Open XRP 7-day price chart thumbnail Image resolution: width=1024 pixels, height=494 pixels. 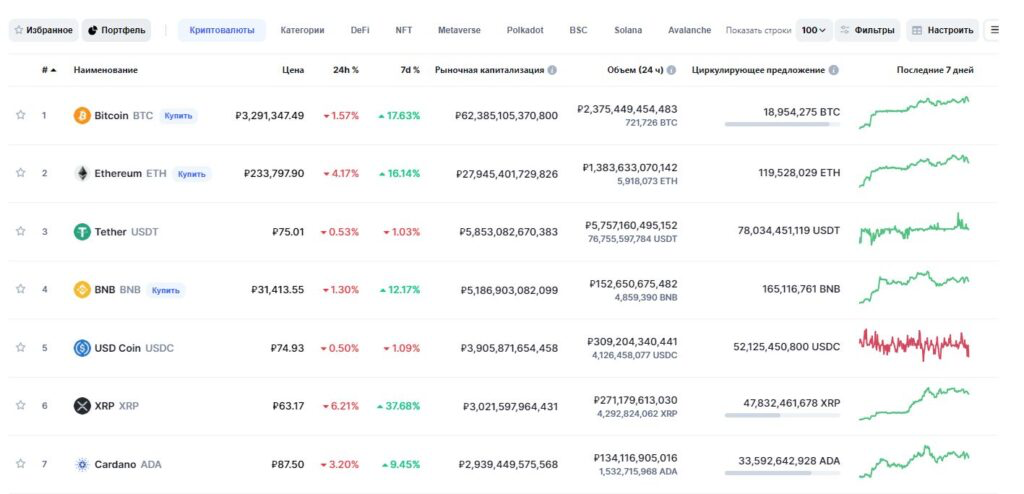click(x=914, y=404)
